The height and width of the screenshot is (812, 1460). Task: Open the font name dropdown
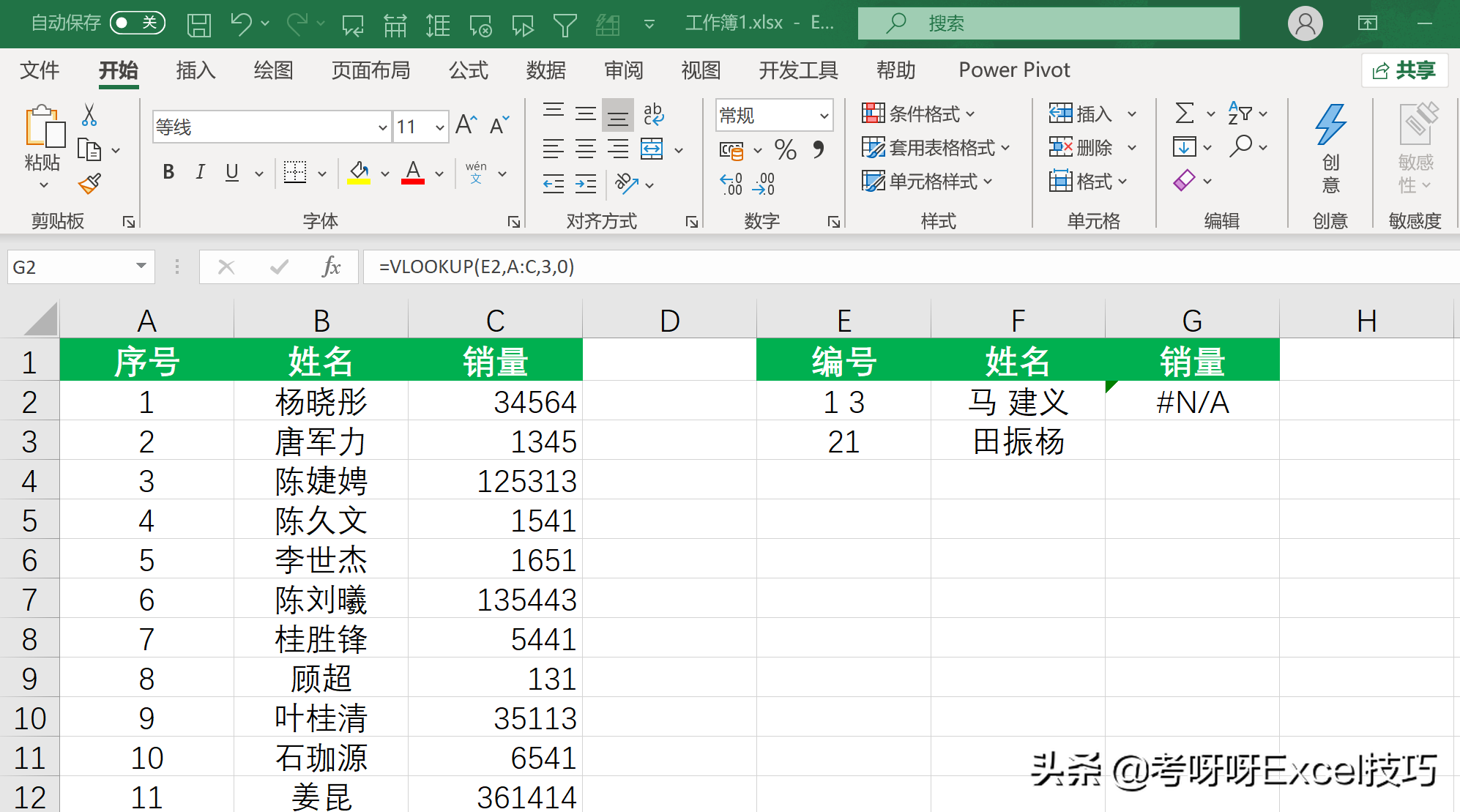382,127
